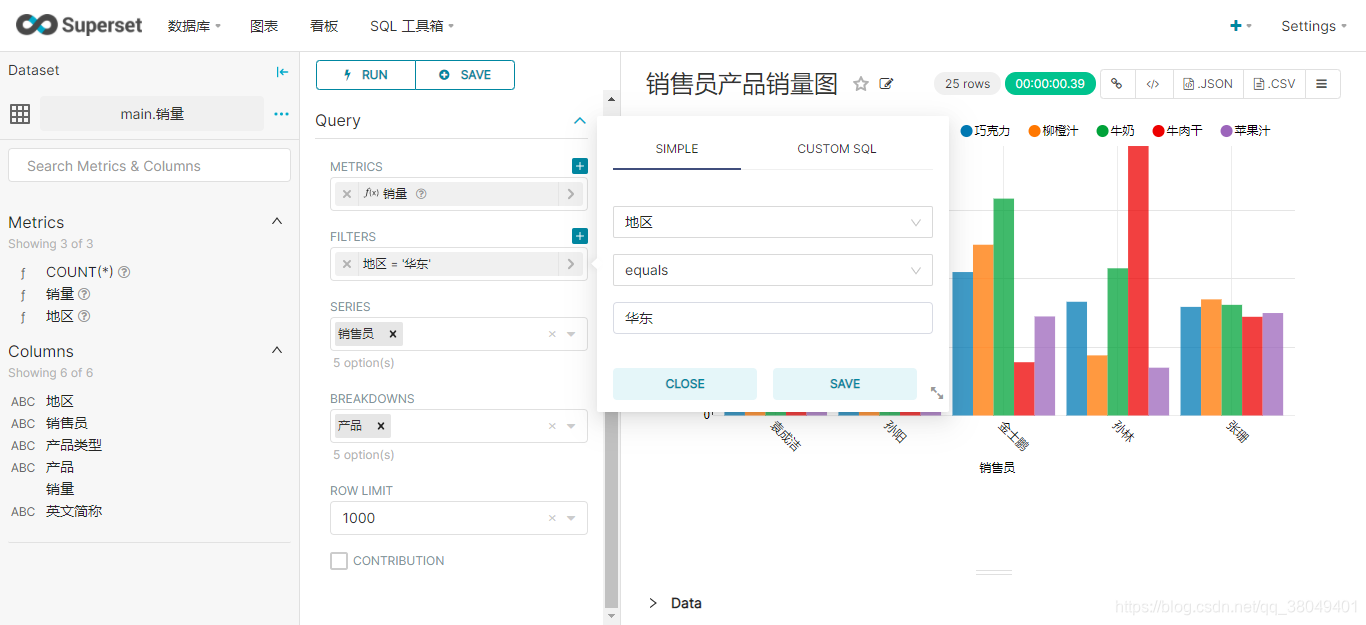This screenshot has height=625, width=1366.
Task: Click SAVE in the filter popover
Action: 845,384
